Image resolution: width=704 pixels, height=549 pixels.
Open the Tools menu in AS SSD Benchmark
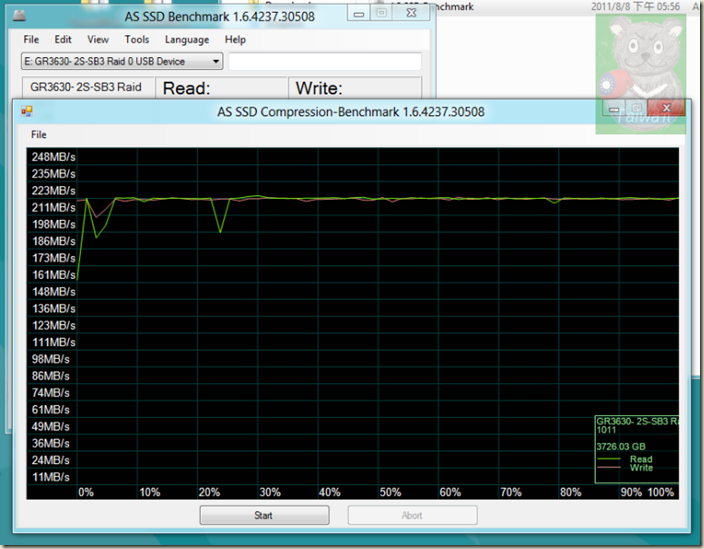pos(137,40)
